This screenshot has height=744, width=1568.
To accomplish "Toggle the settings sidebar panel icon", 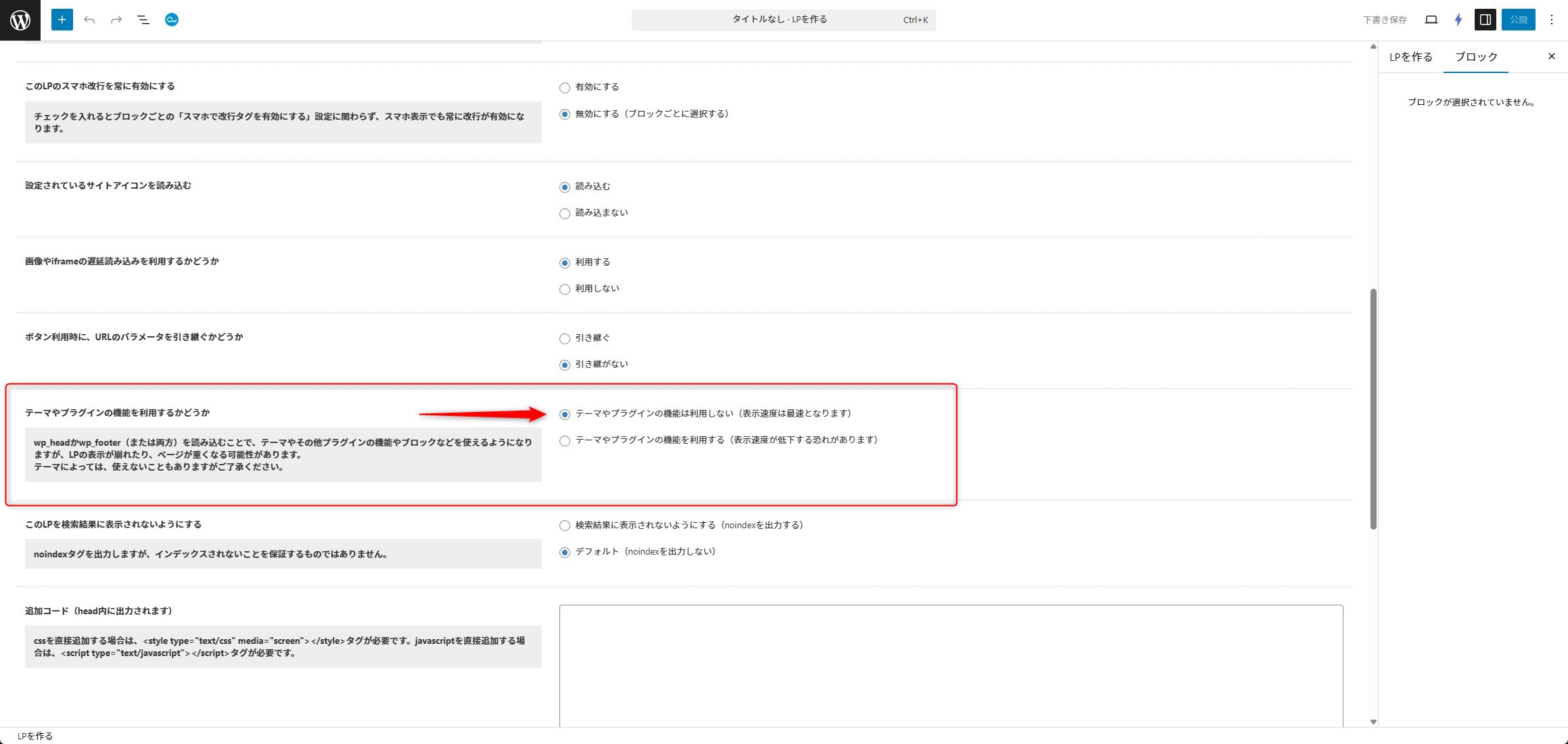I will (x=1485, y=20).
